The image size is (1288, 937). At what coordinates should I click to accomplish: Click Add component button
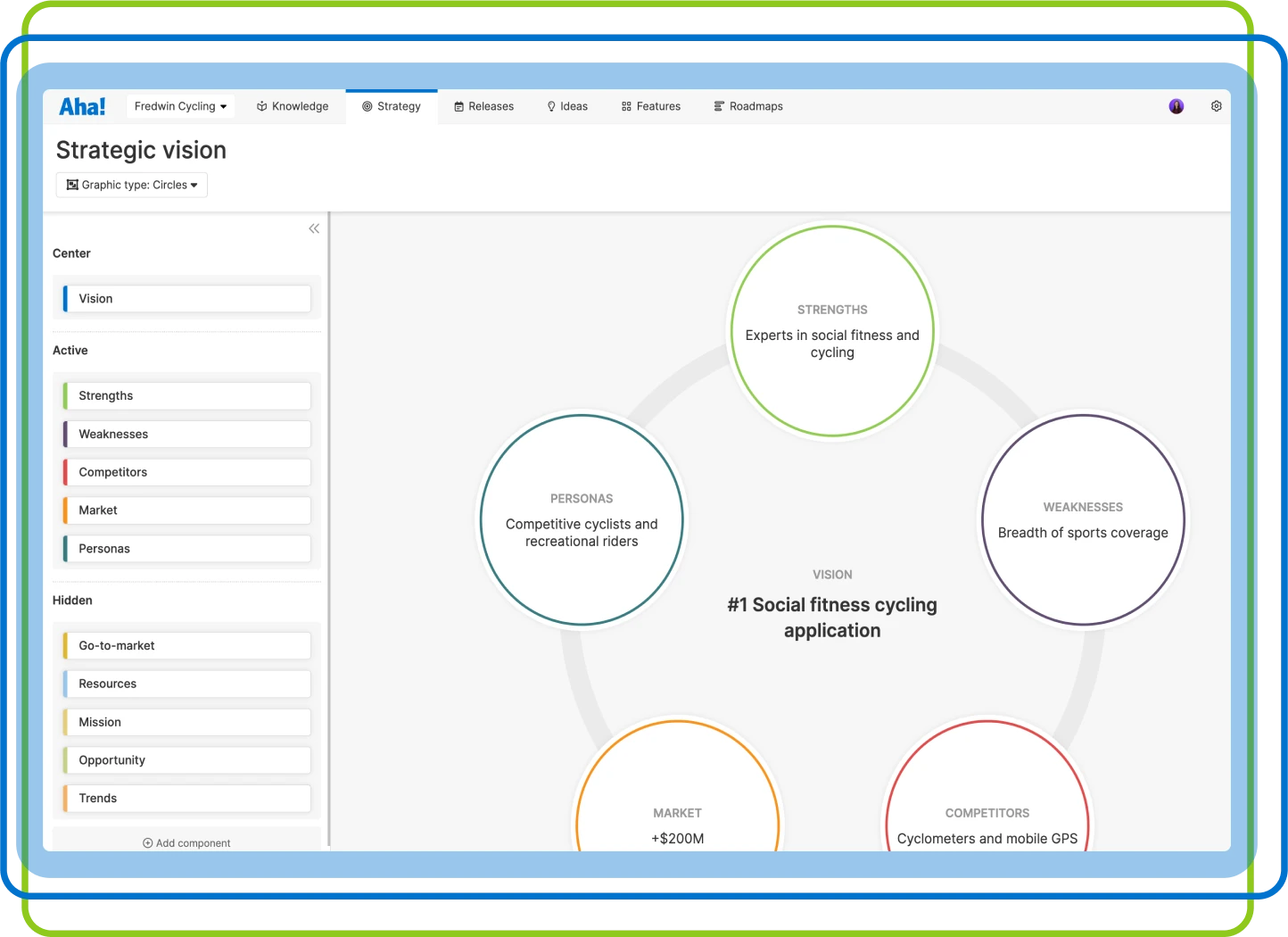186,842
